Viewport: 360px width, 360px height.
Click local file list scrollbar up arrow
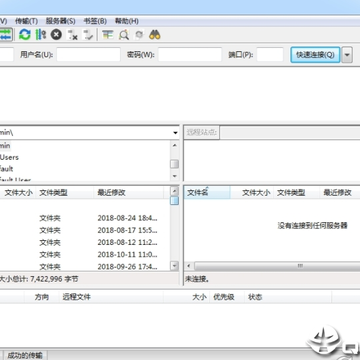click(x=175, y=191)
